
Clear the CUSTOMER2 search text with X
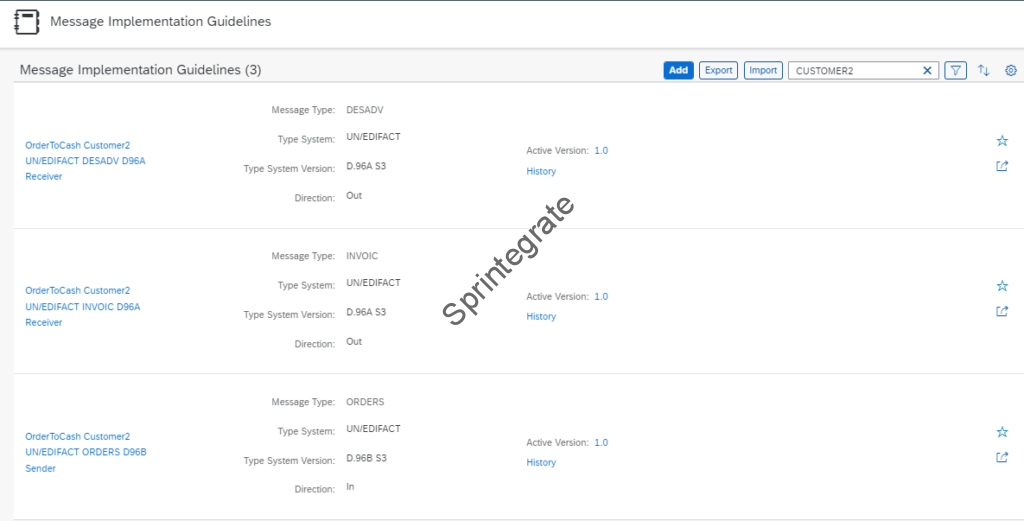point(927,71)
